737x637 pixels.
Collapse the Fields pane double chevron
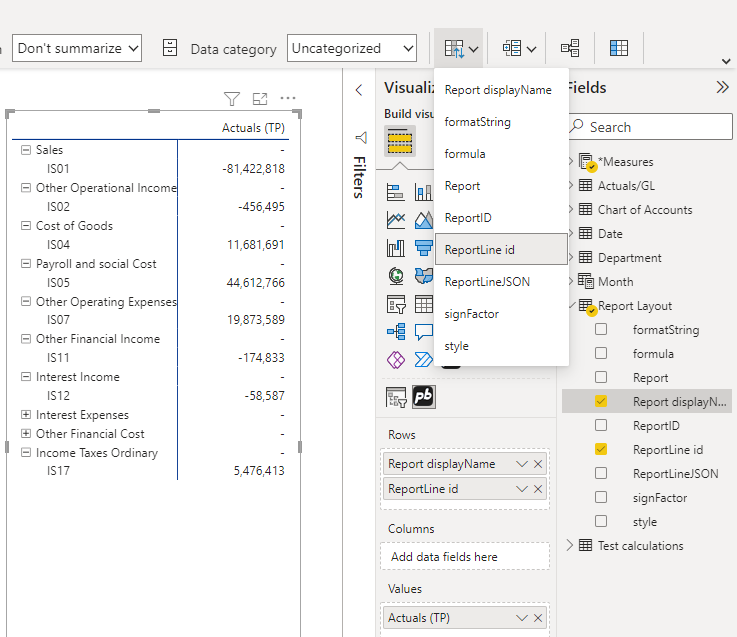click(722, 87)
